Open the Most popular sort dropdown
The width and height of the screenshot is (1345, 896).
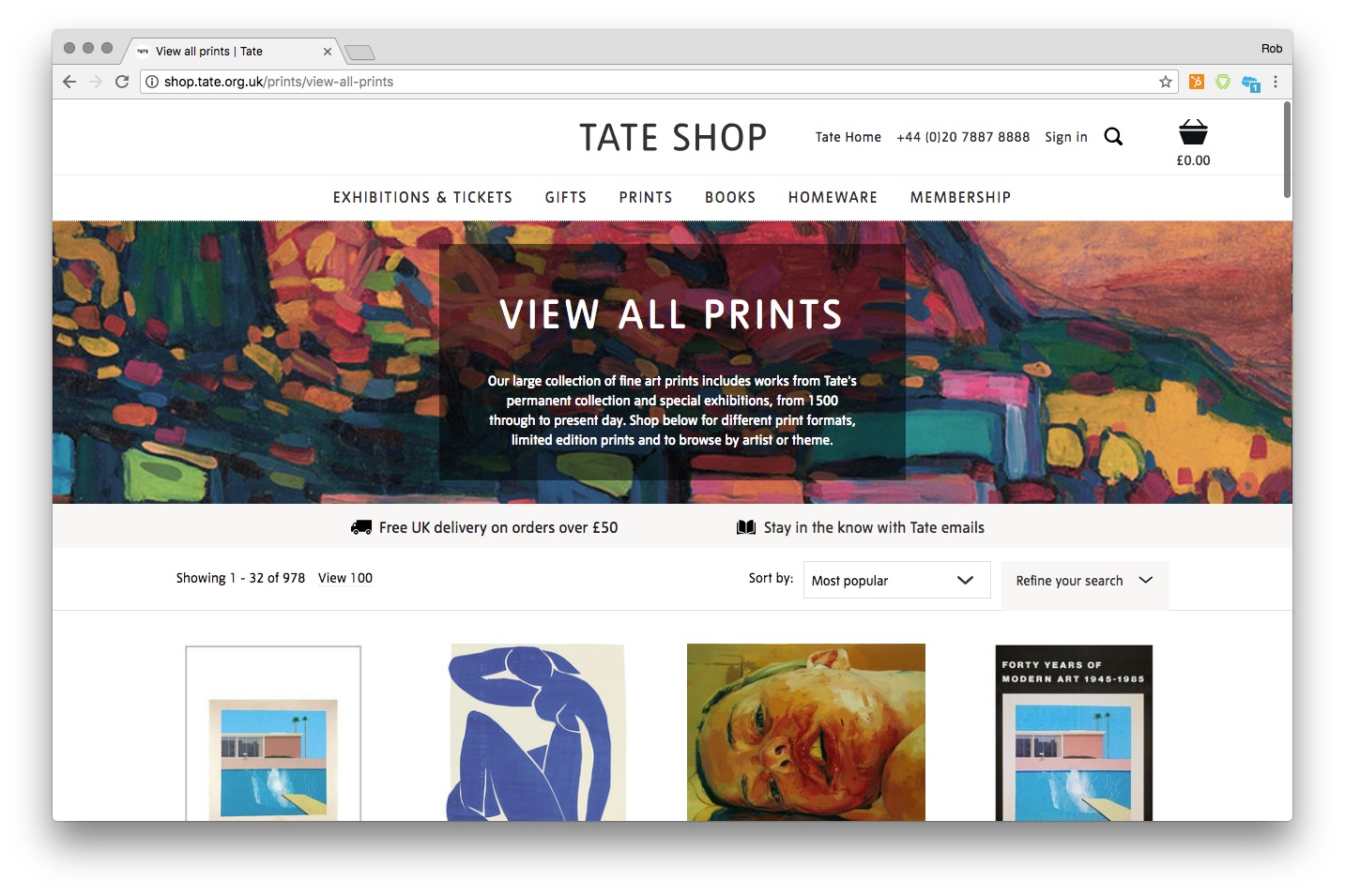click(896, 580)
